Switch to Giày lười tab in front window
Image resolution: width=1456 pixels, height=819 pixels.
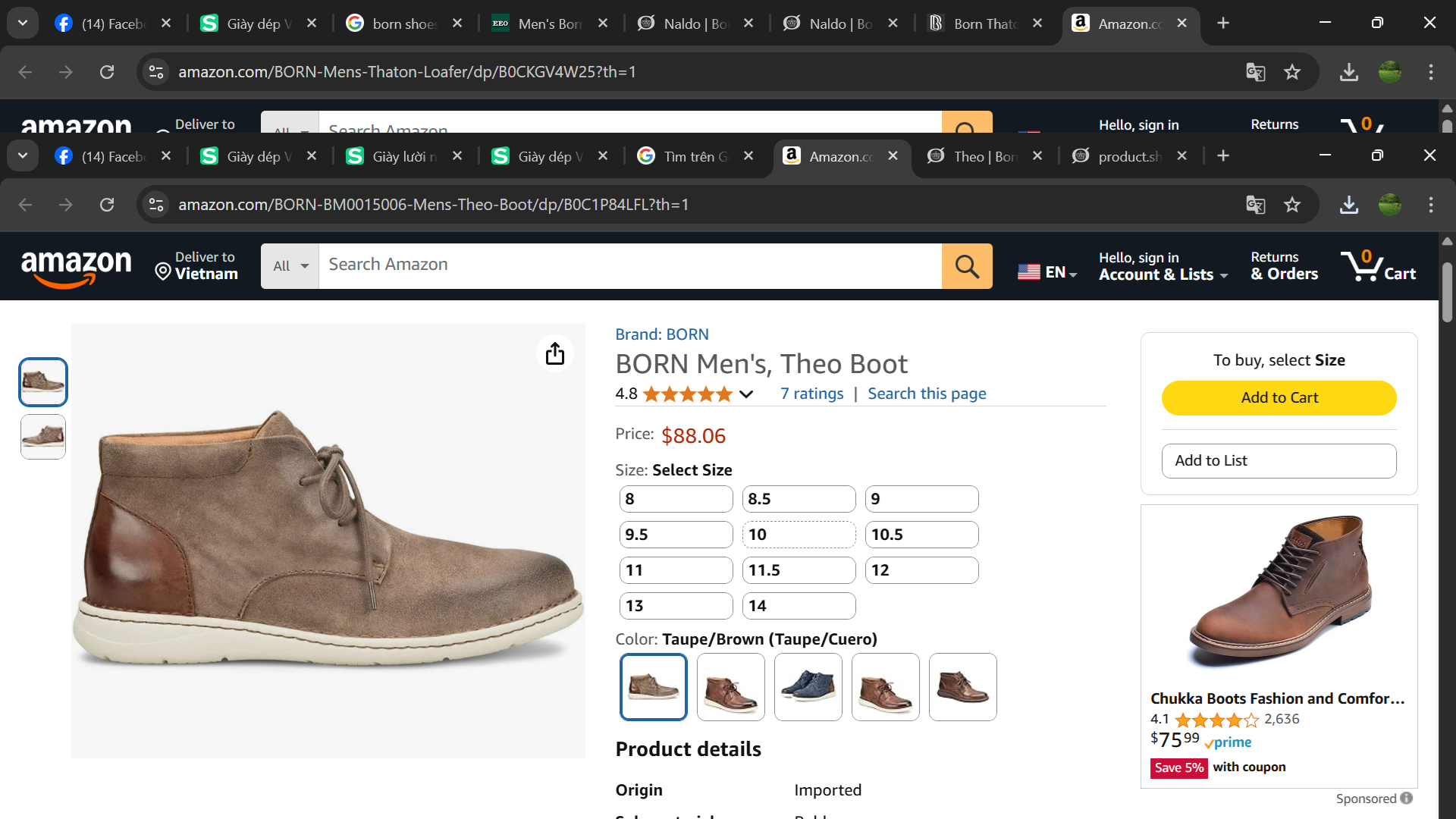(x=403, y=156)
